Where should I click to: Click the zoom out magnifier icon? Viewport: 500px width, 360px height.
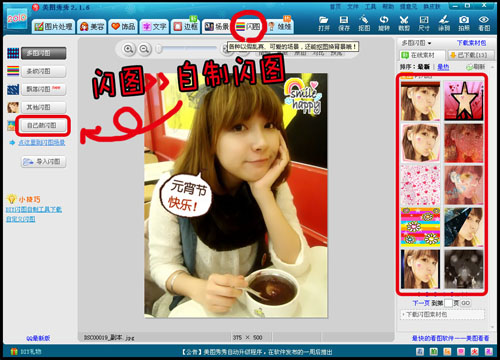[144, 49]
